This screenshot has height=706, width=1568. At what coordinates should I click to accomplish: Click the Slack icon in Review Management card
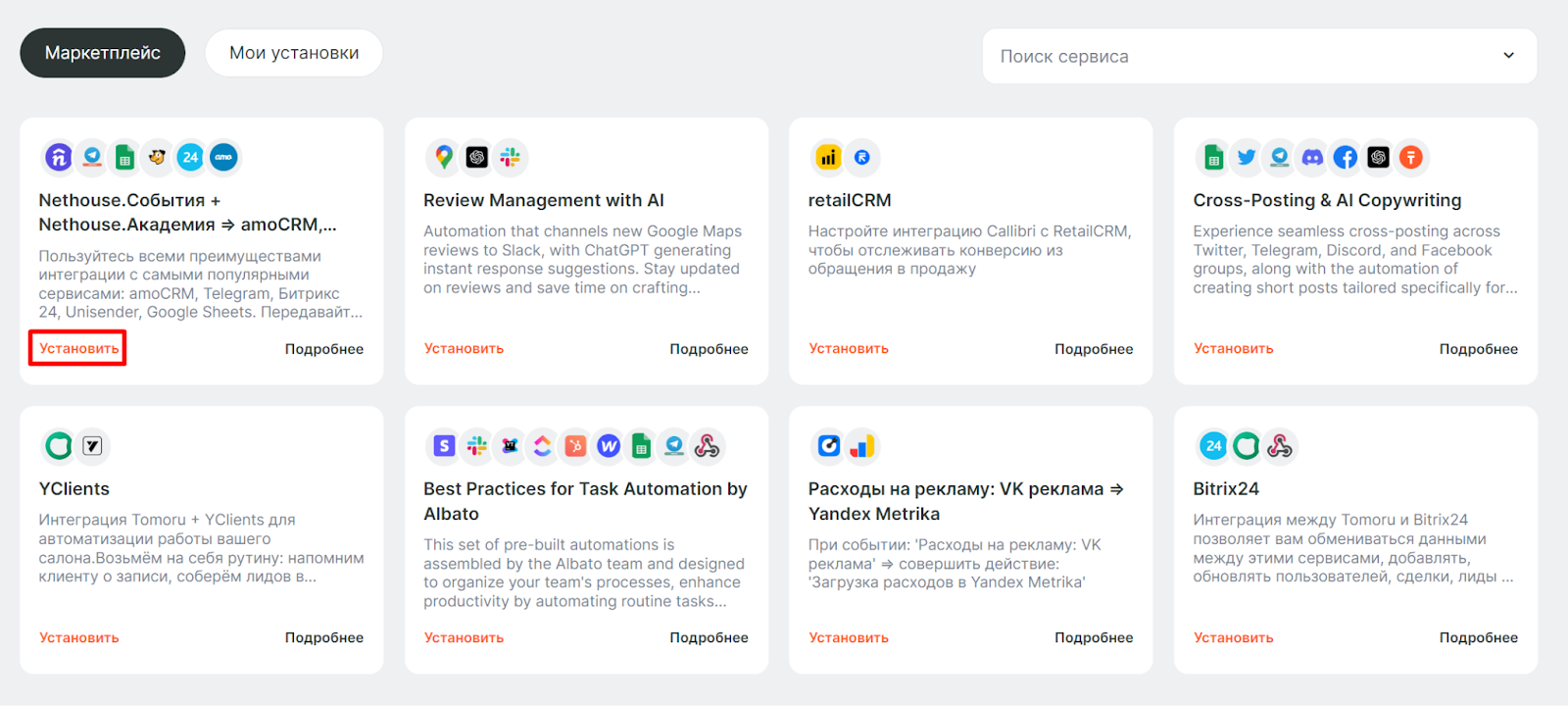tap(510, 157)
